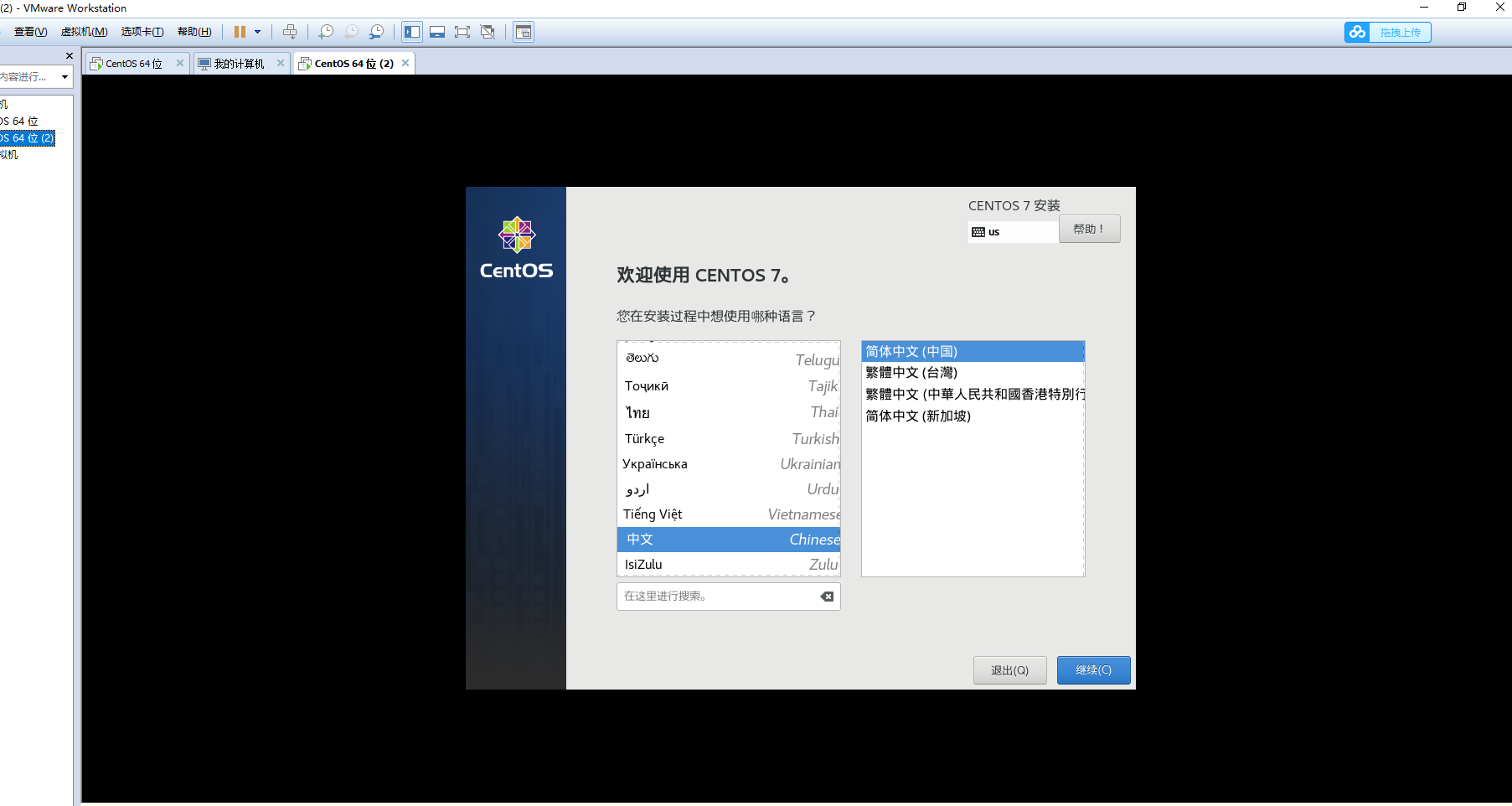The image size is (1512, 806).
Task: Click 继续(C) to continue installation
Action: coord(1093,670)
